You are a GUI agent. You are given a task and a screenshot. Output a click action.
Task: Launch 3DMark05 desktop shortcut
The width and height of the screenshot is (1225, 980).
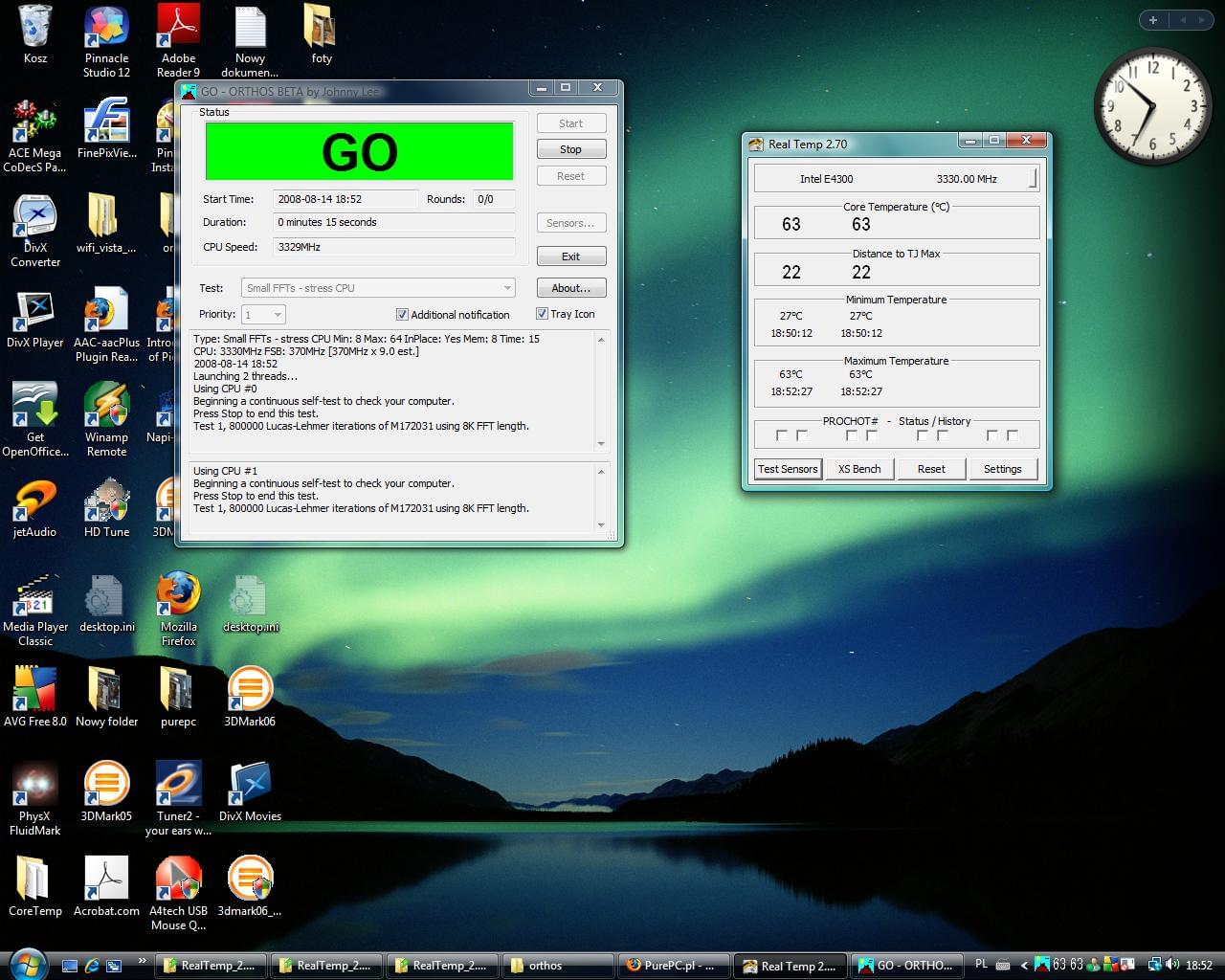click(x=106, y=791)
